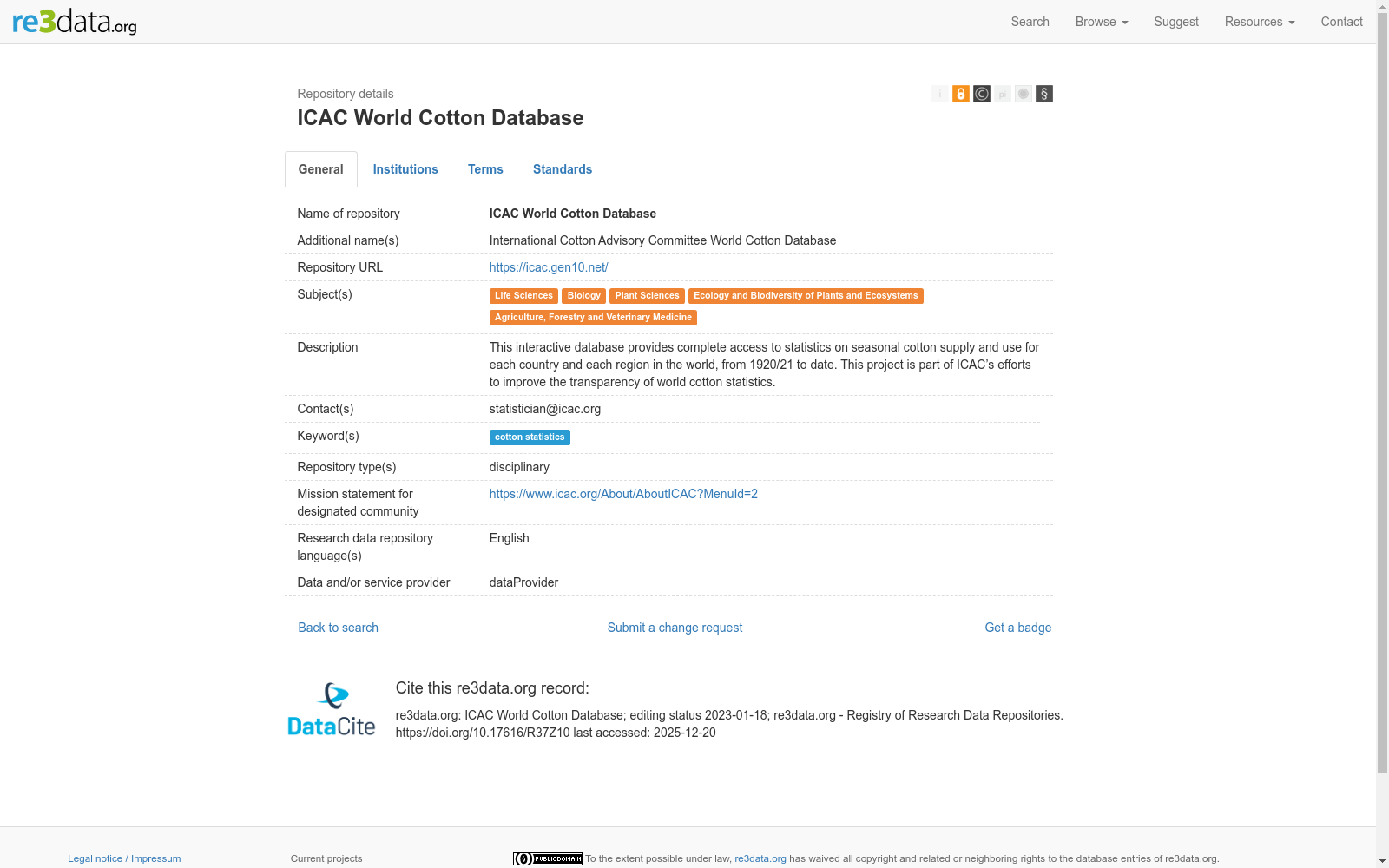Click the orange padlock access icon
This screenshot has height=868, width=1389.
[x=961, y=94]
